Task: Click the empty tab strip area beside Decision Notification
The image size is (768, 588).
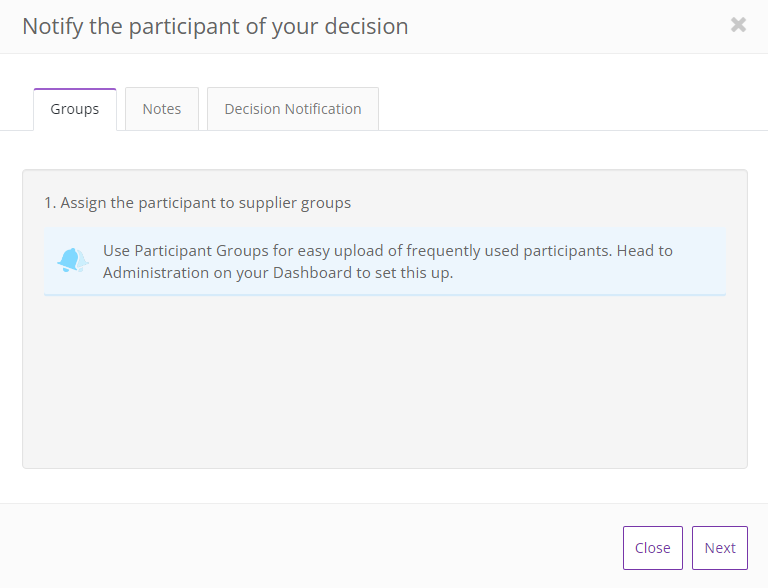Action: 573,109
